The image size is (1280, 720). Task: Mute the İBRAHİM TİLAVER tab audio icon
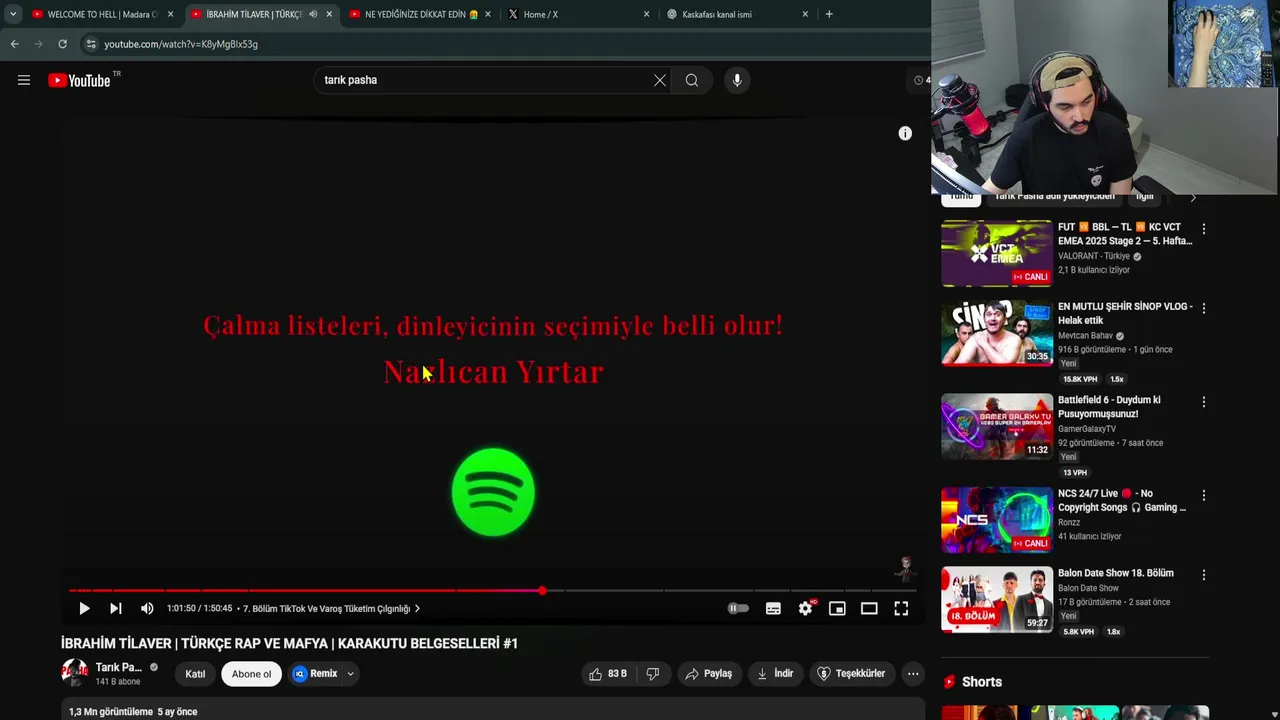coord(313,14)
